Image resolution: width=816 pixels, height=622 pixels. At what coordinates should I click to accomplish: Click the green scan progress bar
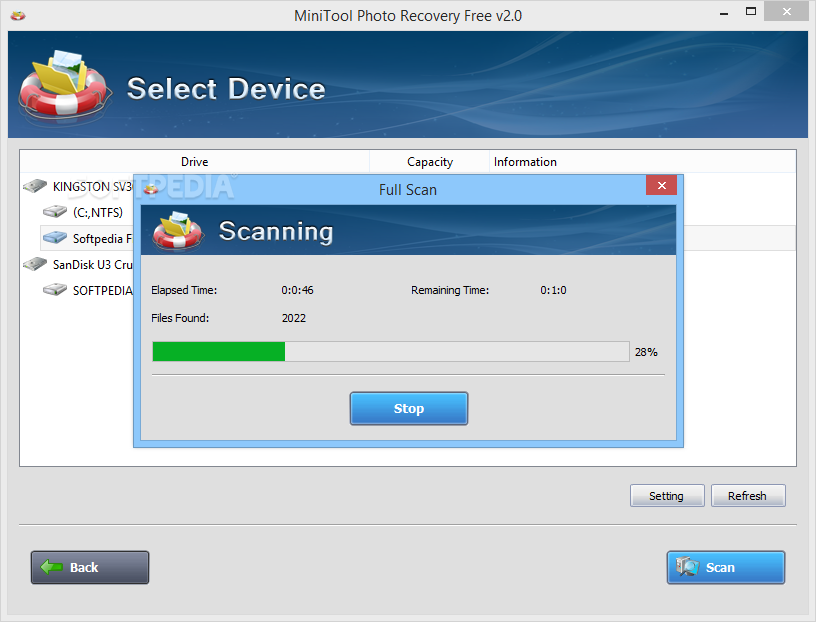click(391, 352)
